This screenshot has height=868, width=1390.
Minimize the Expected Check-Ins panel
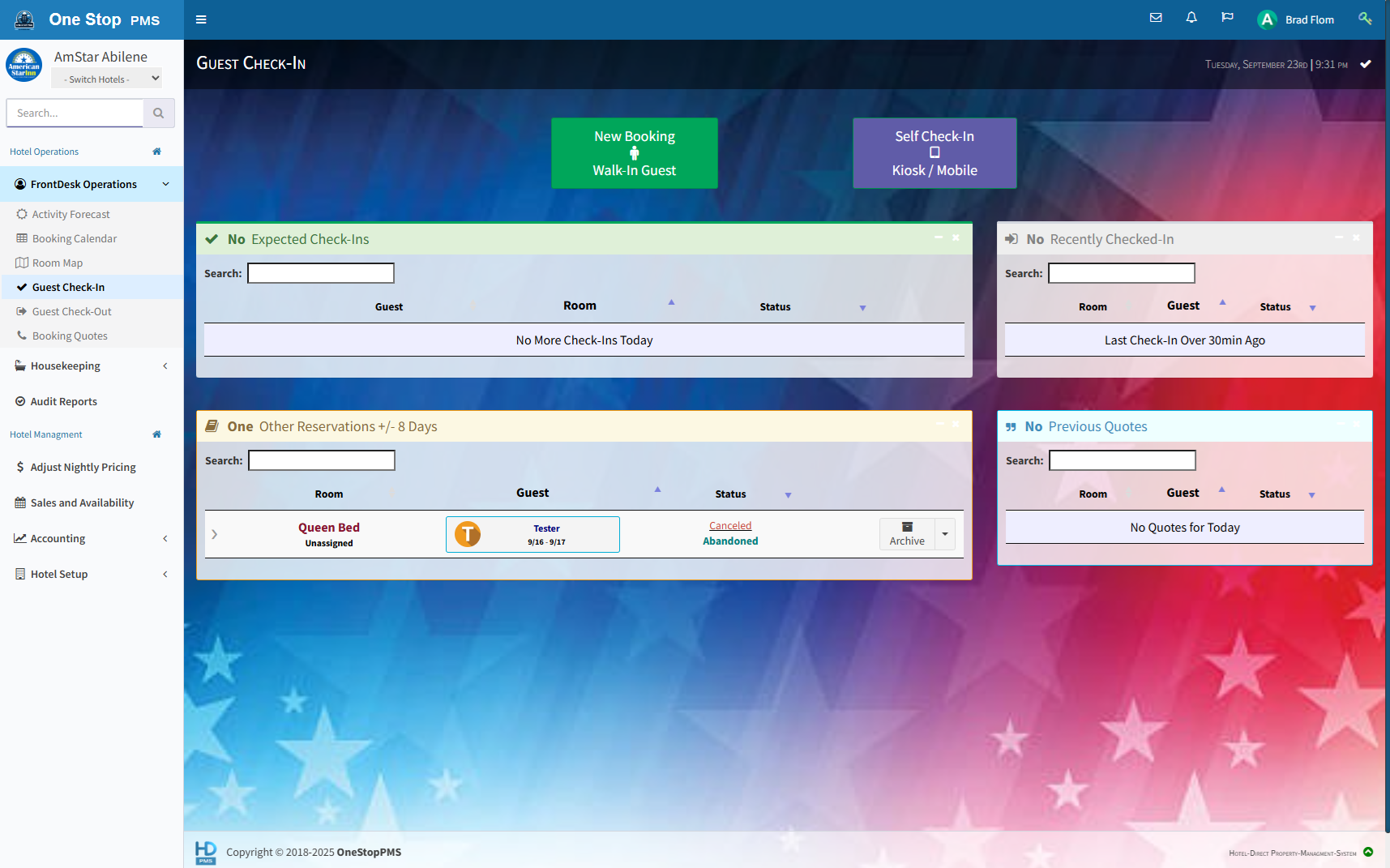point(939,237)
